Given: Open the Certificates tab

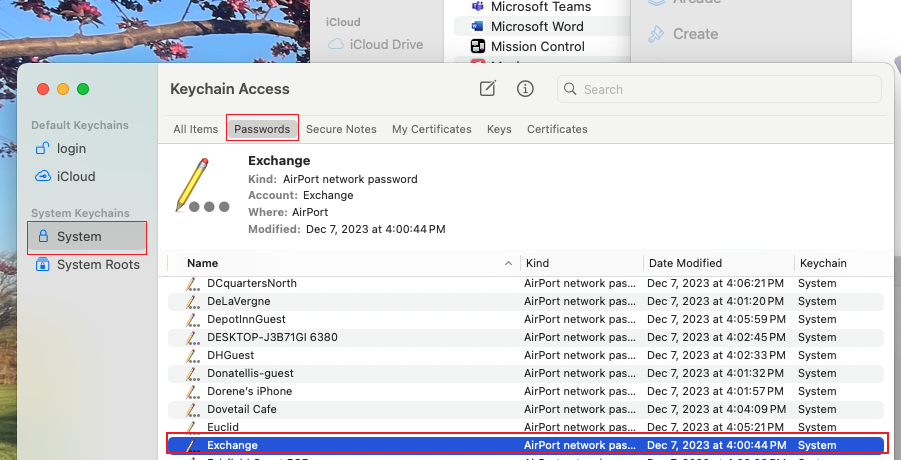Looking at the screenshot, I should 557,129.
